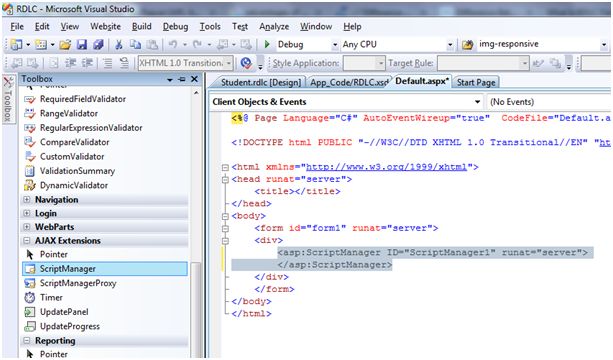The height and width of the screenshot is (360, 613).
Task: Click the validation check globe icon
Action: (x=246, y=63)
